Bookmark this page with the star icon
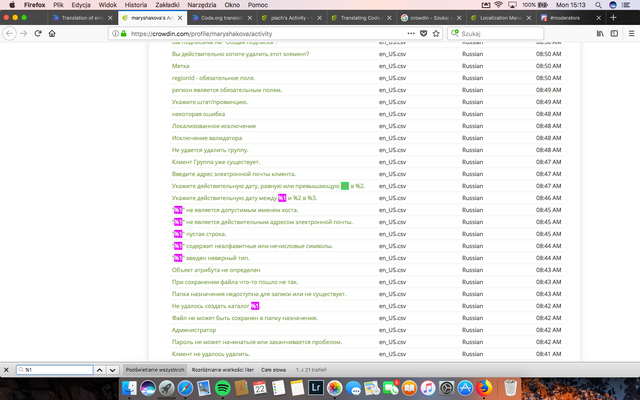The image size is (640, 400). coord(438,33)
